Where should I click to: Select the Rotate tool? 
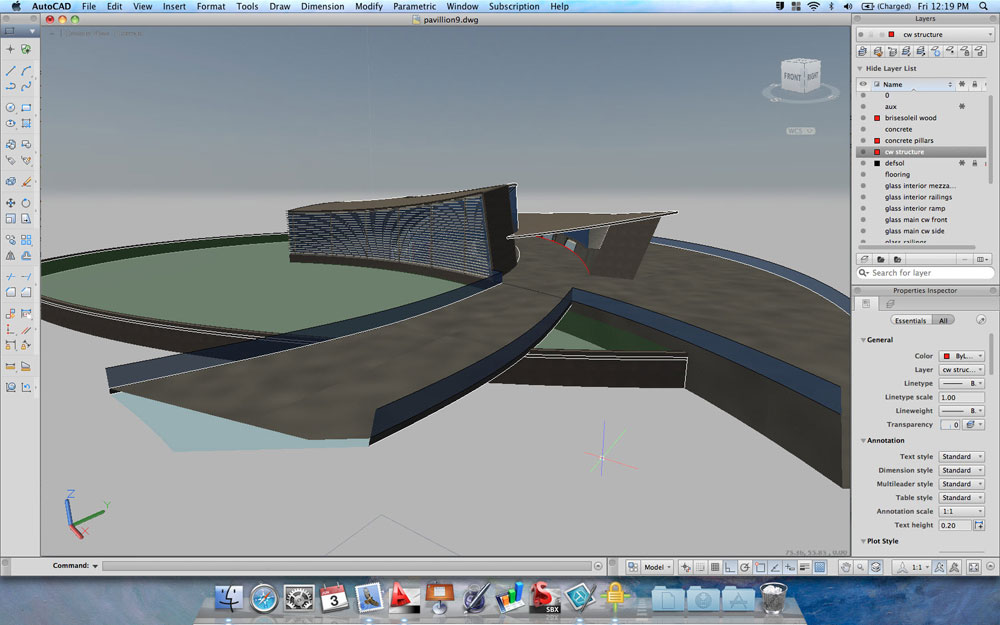[x=28, y=202]
